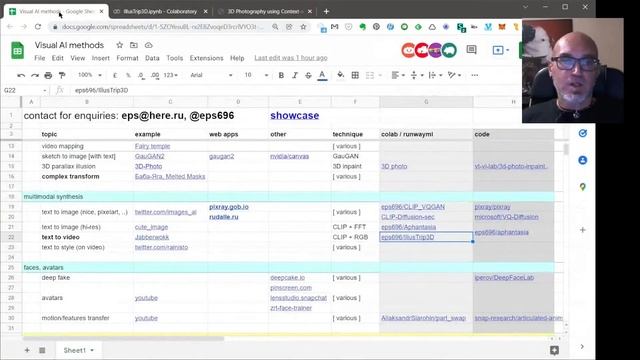Click the all sheets list icon

coord(42,350)
